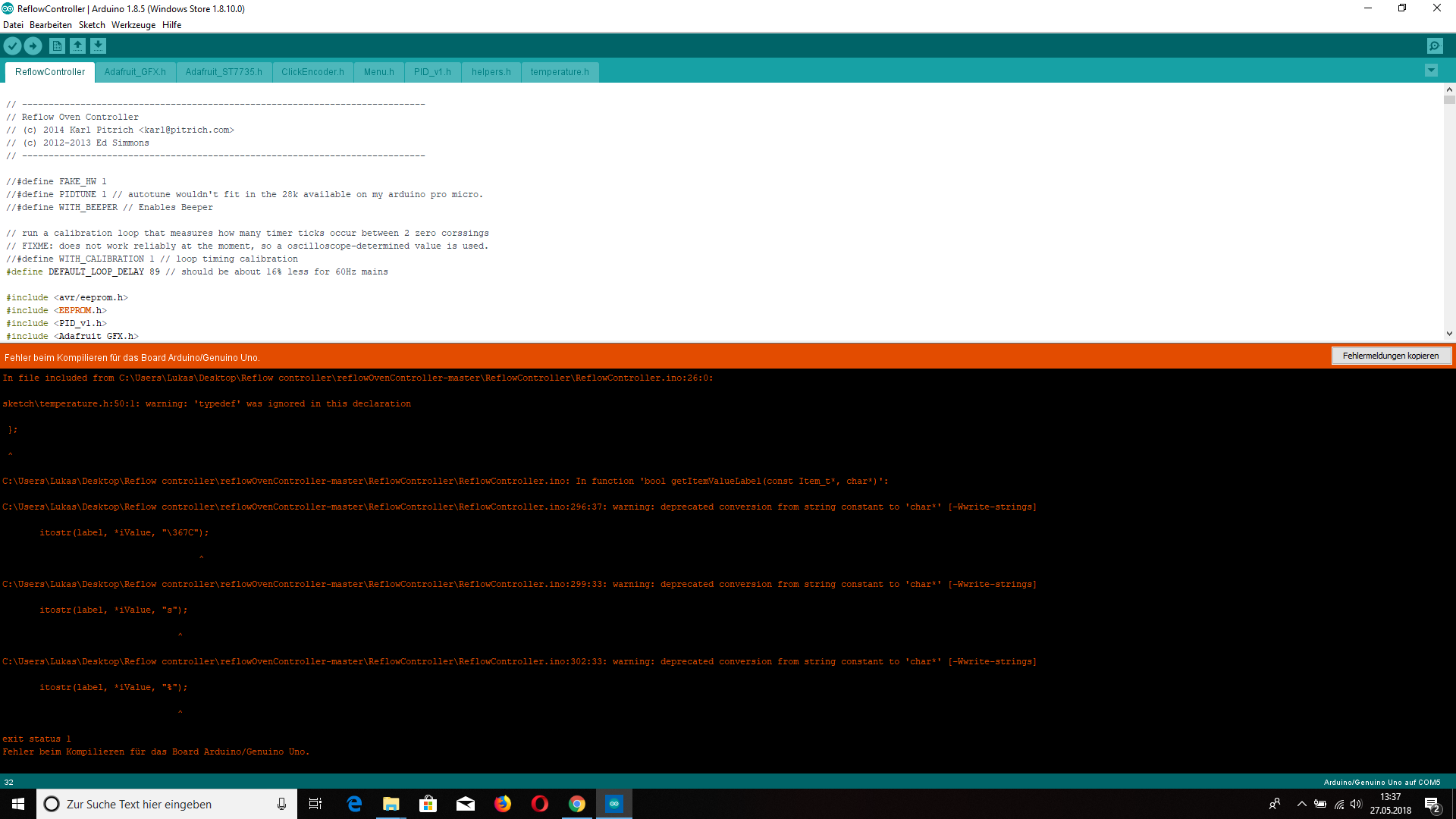
Task: Open File Explorer from taskbar
Action: (391, 804)
